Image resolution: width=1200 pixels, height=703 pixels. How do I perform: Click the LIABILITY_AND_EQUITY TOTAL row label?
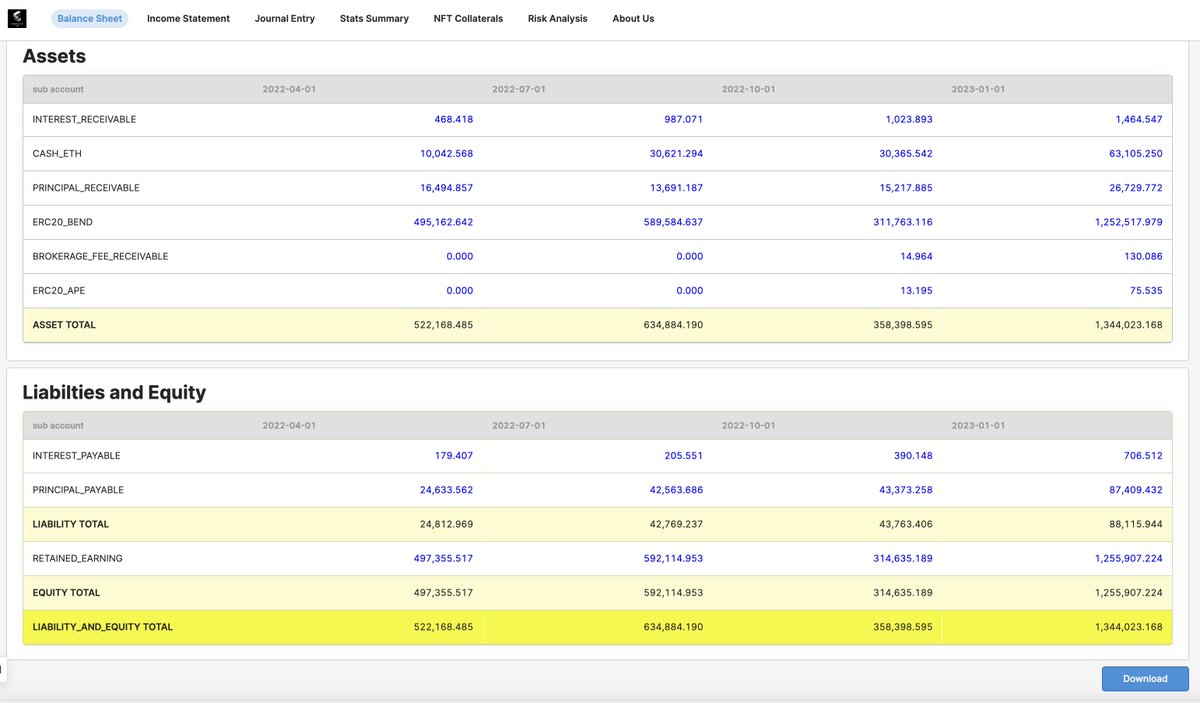(103, 627)
